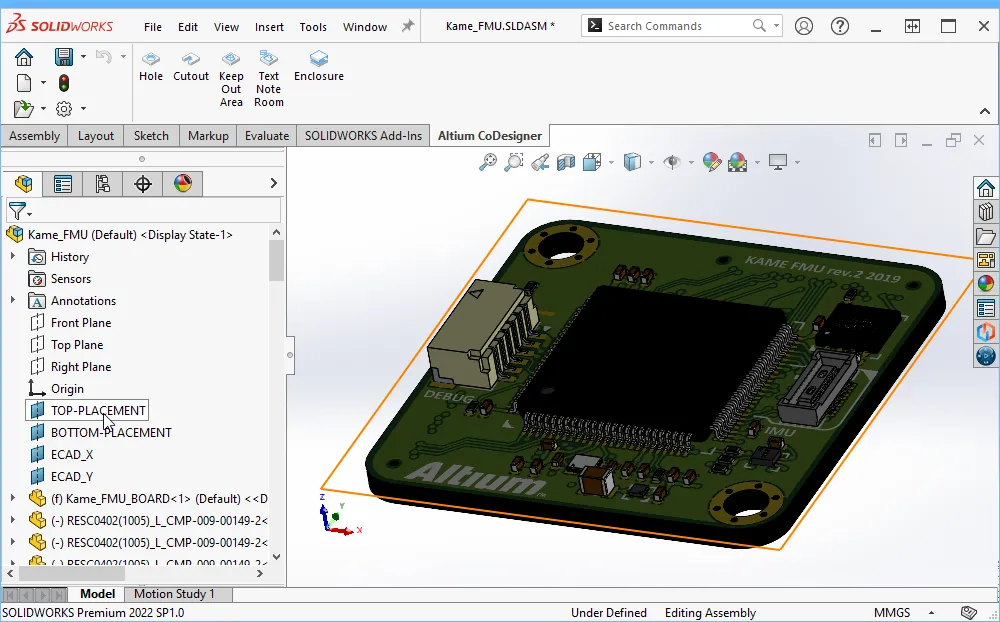Open the ConfigurationManager tab icon
This screenshot has width=1000, height=622.
coord(102,184)
